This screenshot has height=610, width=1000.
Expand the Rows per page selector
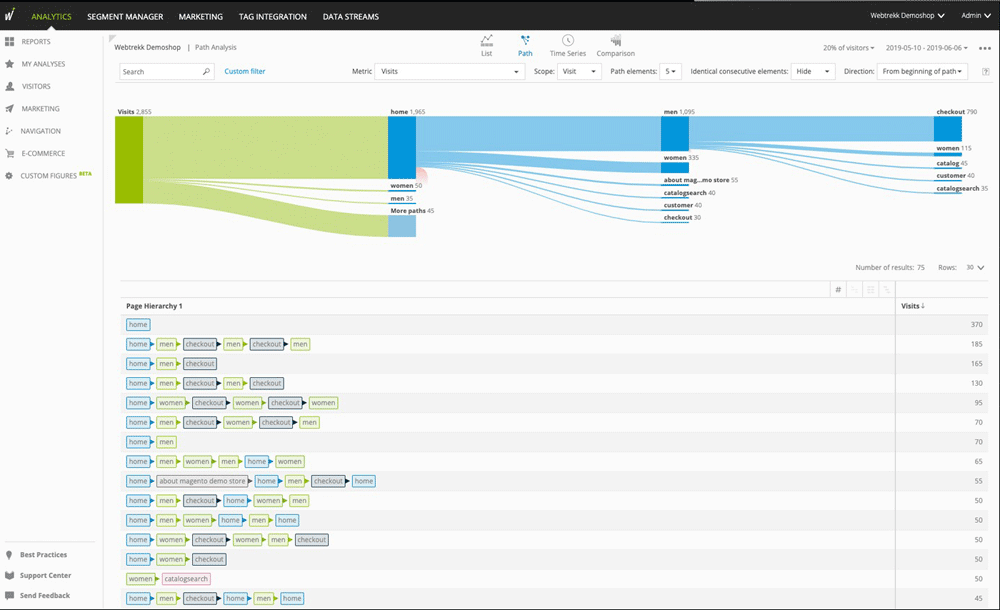[x=975, y=268]
